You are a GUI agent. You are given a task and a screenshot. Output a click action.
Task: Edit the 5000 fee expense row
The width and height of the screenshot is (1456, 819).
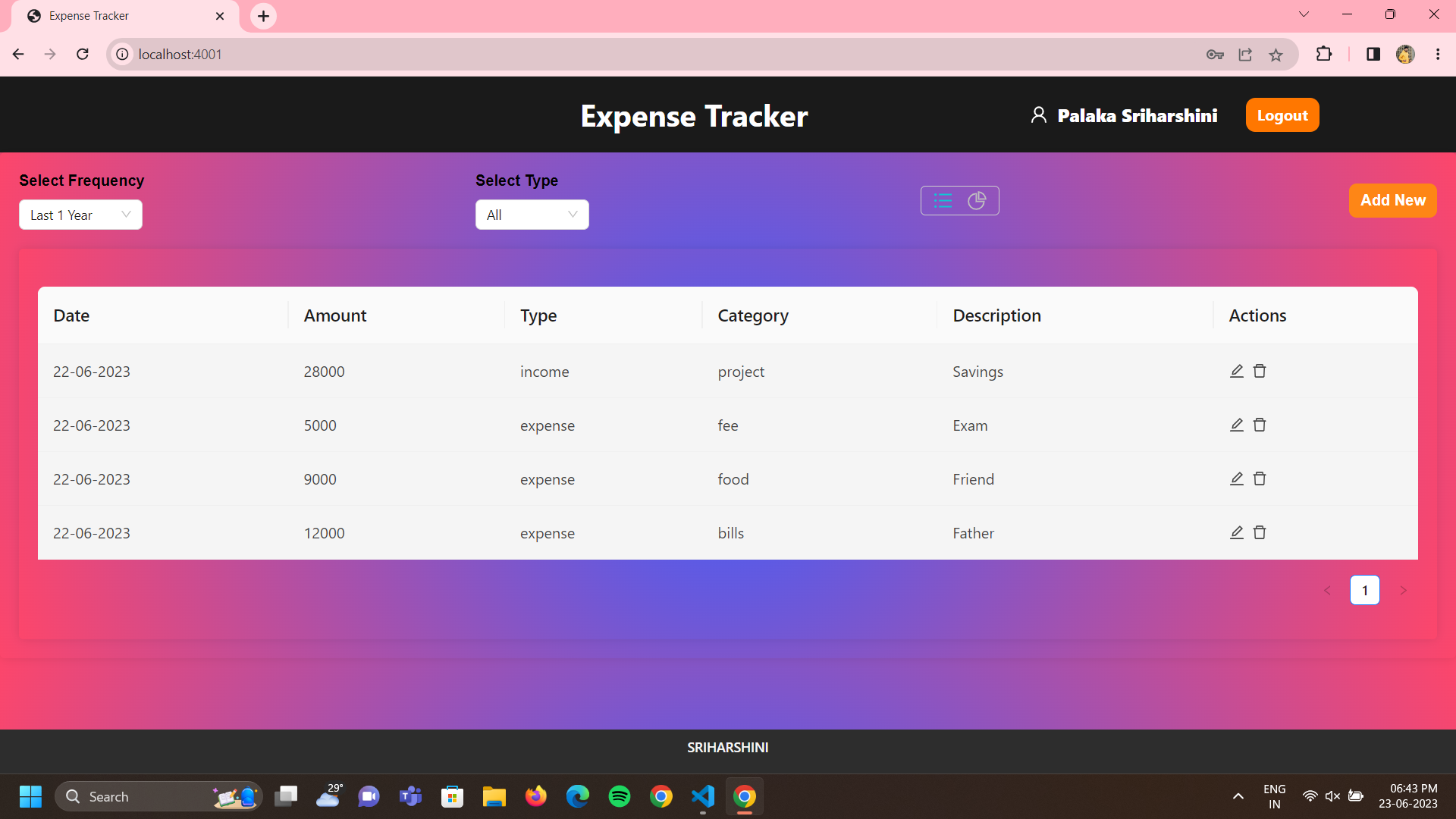(1237, 425)
